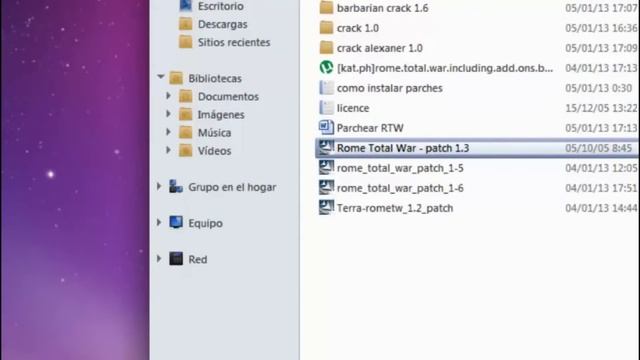This screenshot has width=640, height=360.
Task: Click the Sitios recientes folder icon
Action: (x=186, y=42)
